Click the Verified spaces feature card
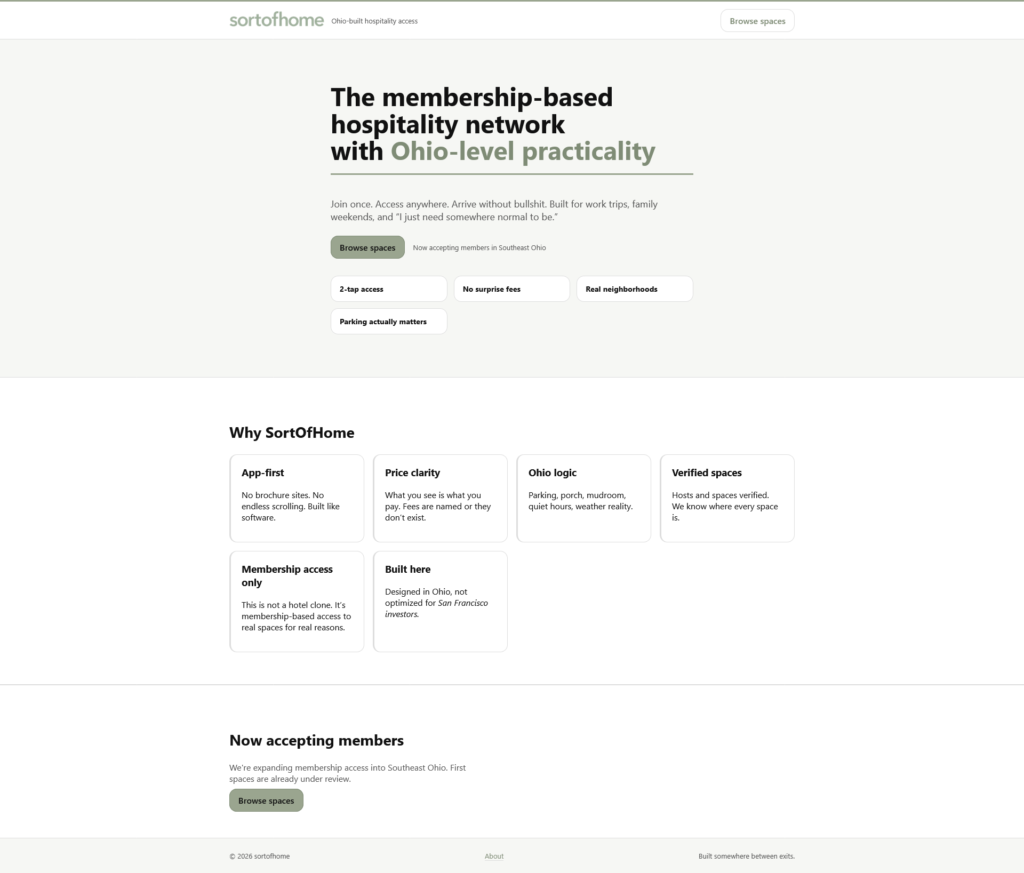 coord(727,498)
